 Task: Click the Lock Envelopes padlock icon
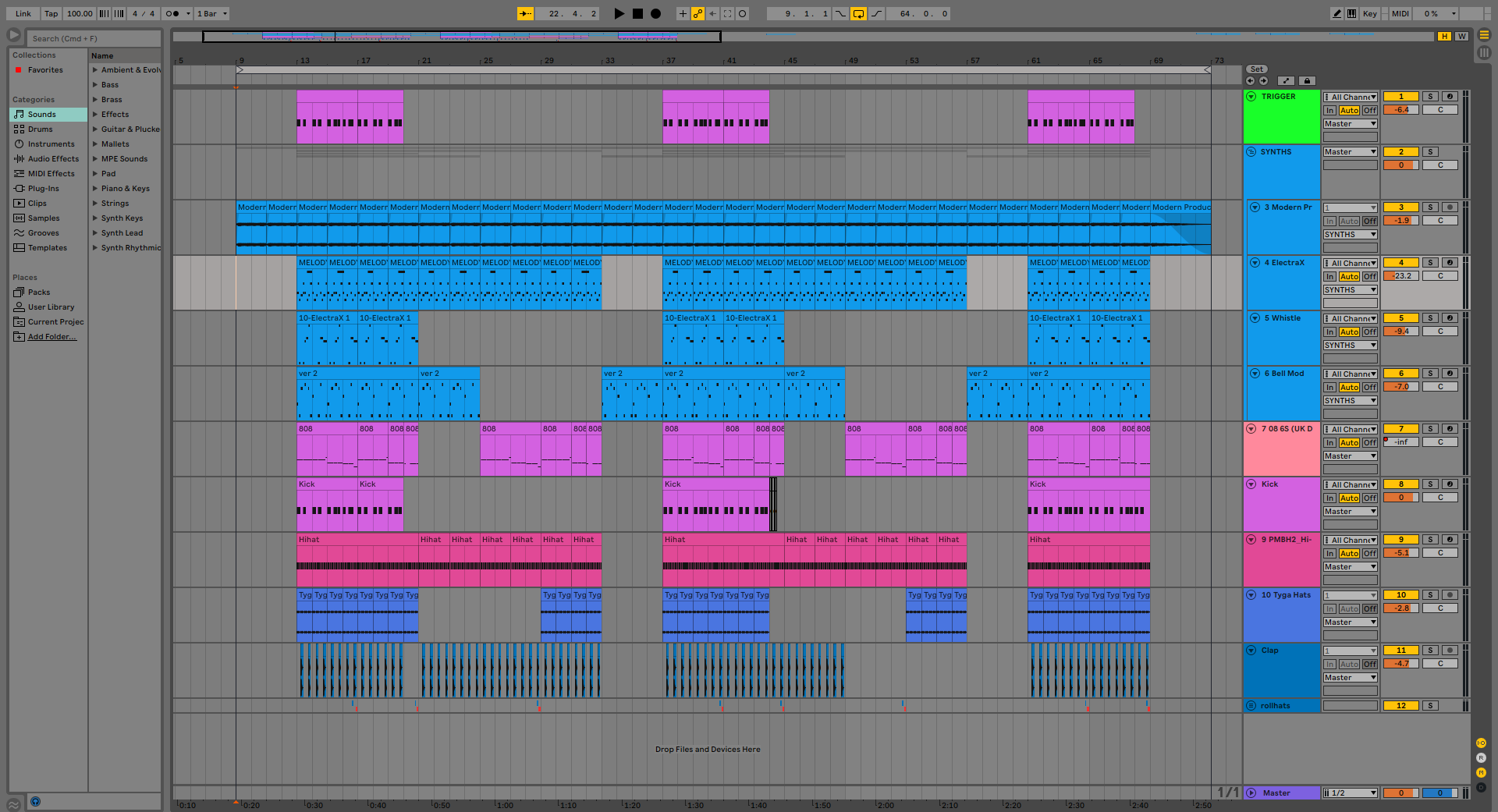point(1308,80)
